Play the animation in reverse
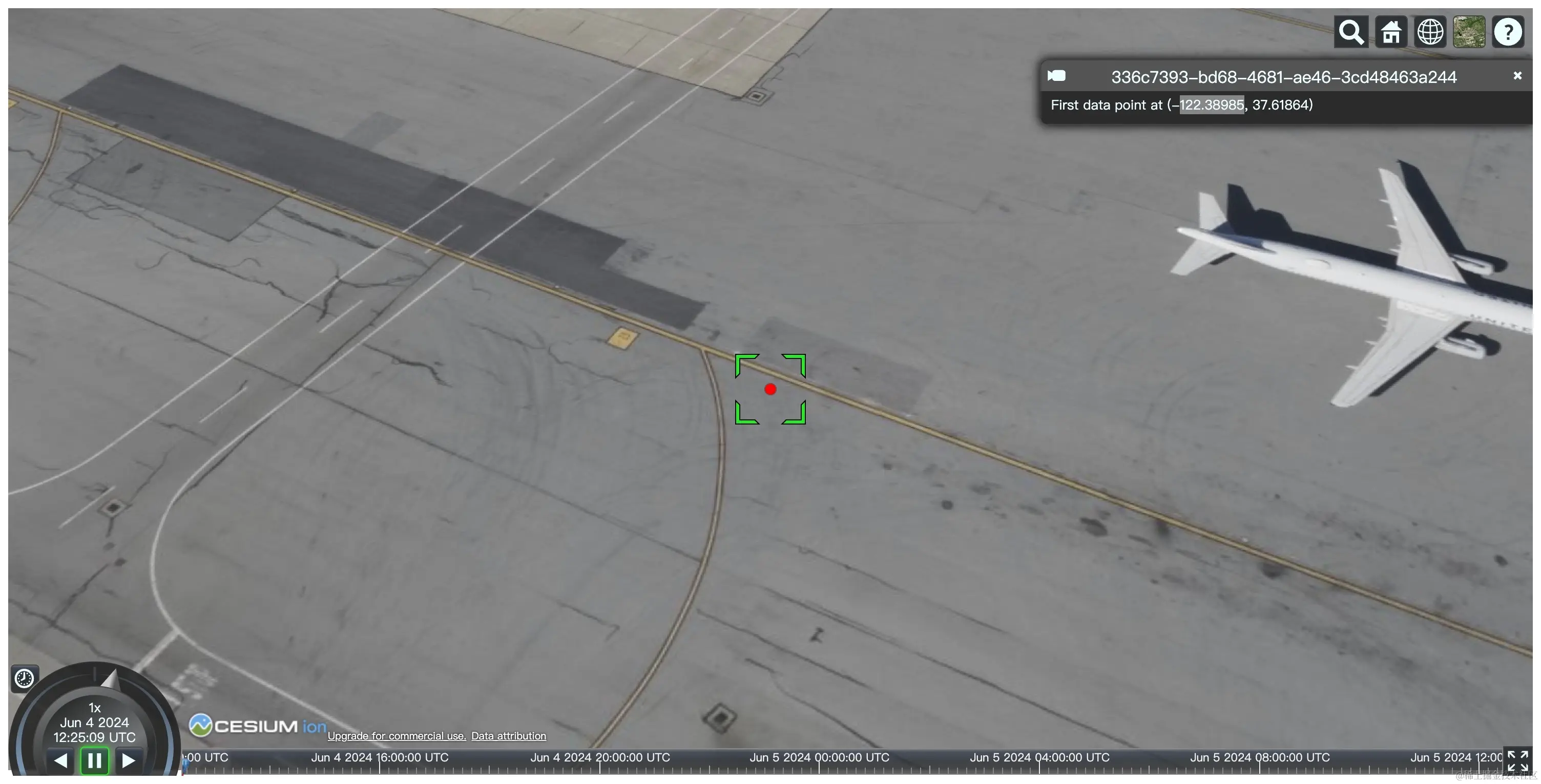 (60, 760)
